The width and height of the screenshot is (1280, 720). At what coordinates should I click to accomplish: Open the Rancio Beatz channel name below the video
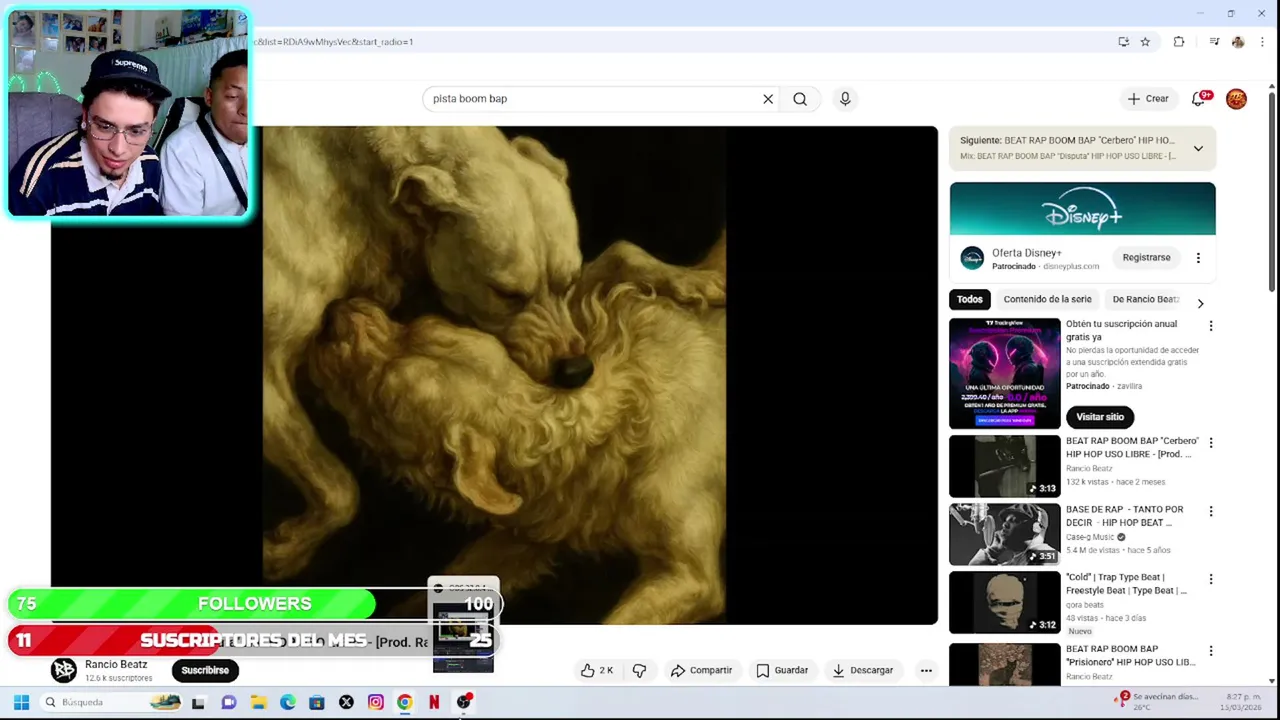coord(116,664)
